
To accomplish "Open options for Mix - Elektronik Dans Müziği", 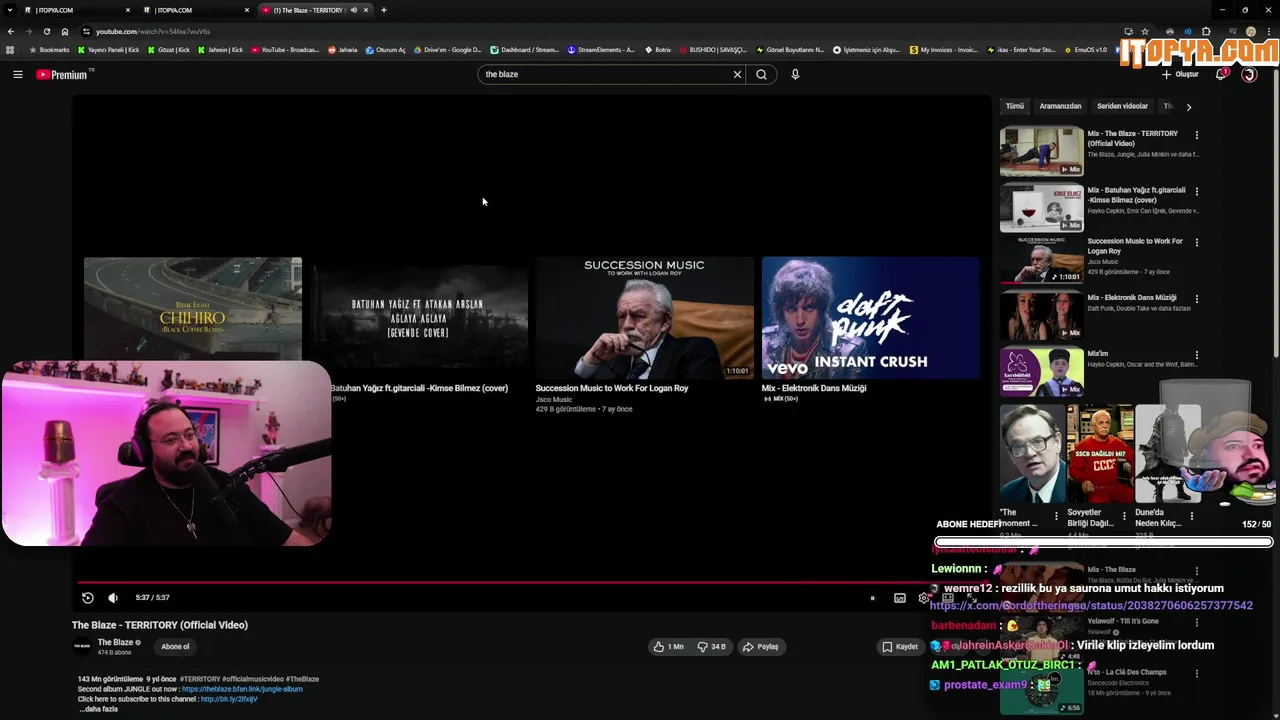I will [x=1197, y=299].
